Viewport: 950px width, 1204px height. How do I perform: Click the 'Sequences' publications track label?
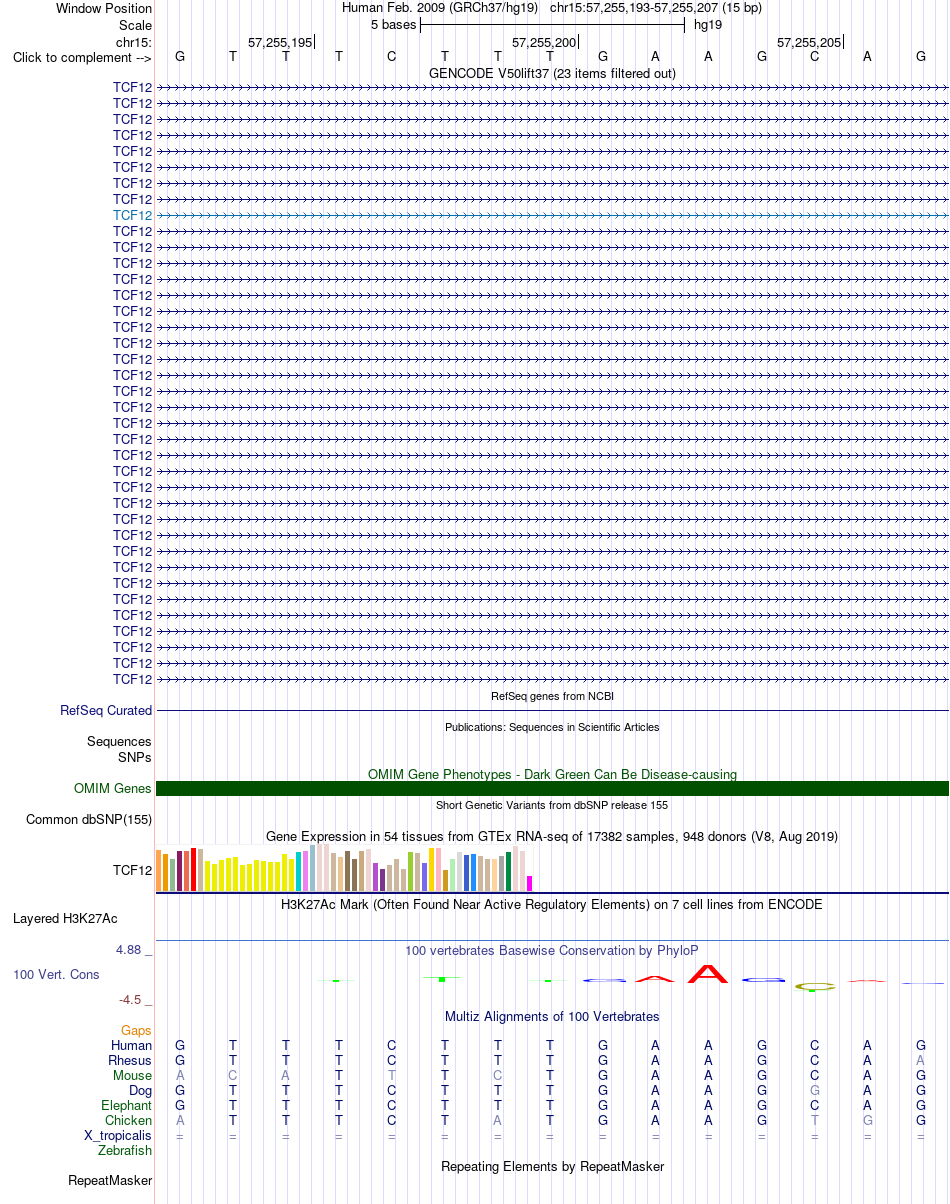click(119, 741)
